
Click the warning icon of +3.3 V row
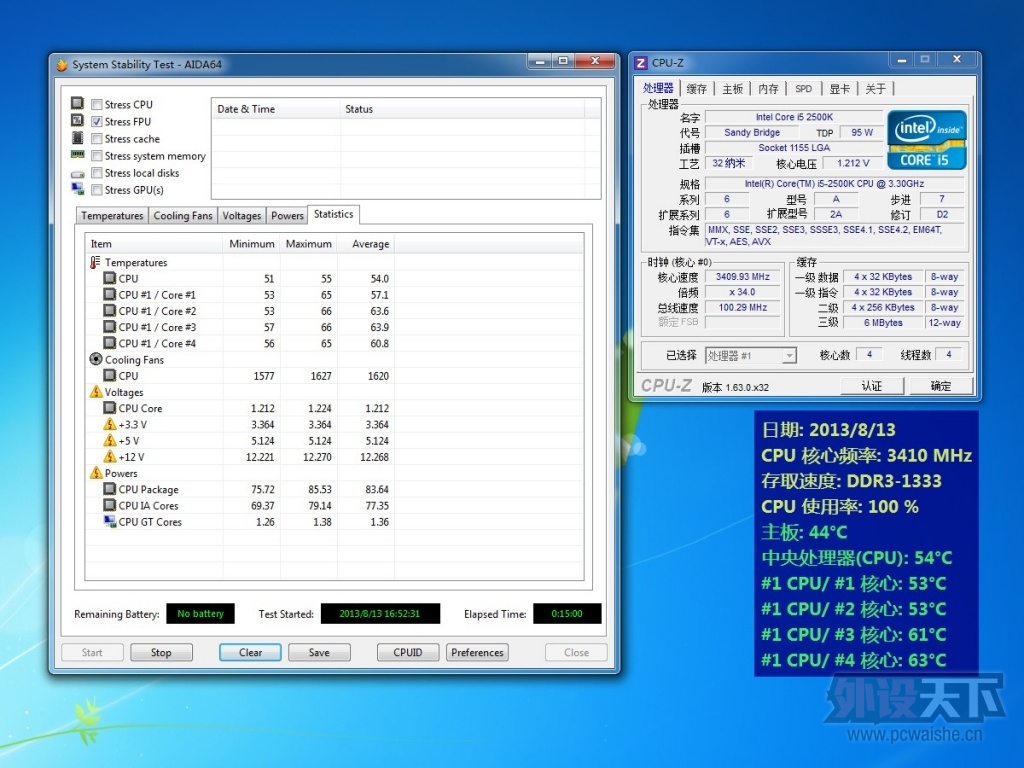[x=110, y=424]
